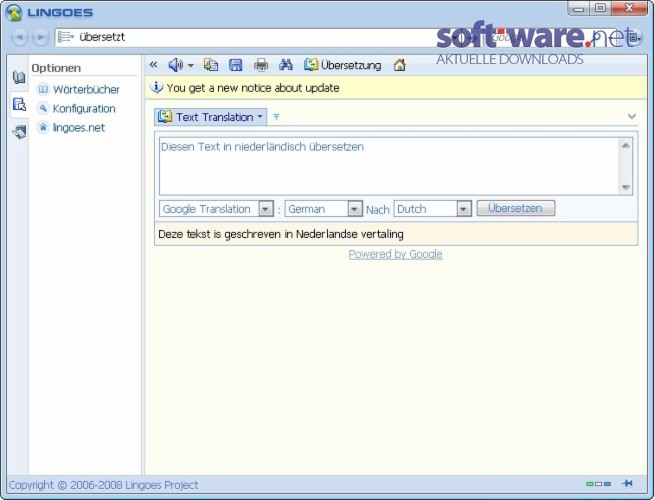Open the appendix tools sidebar tab

[x=19, y=132]
